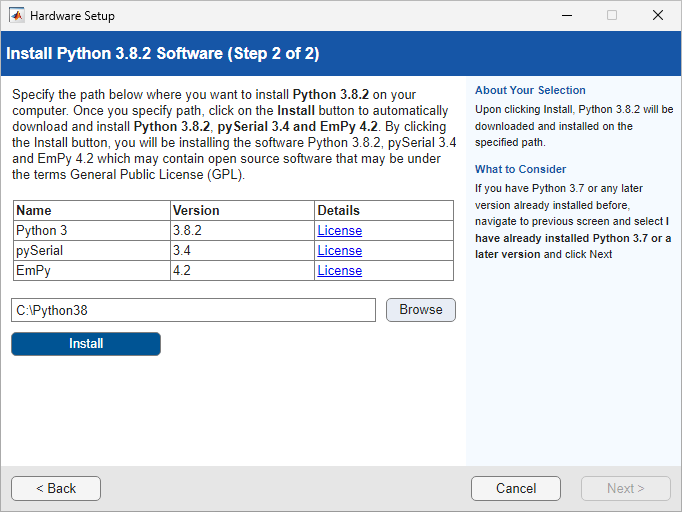Screen dimensions: 682x512
Task: View the EmPy License link
Action: (x=339, y=271)
